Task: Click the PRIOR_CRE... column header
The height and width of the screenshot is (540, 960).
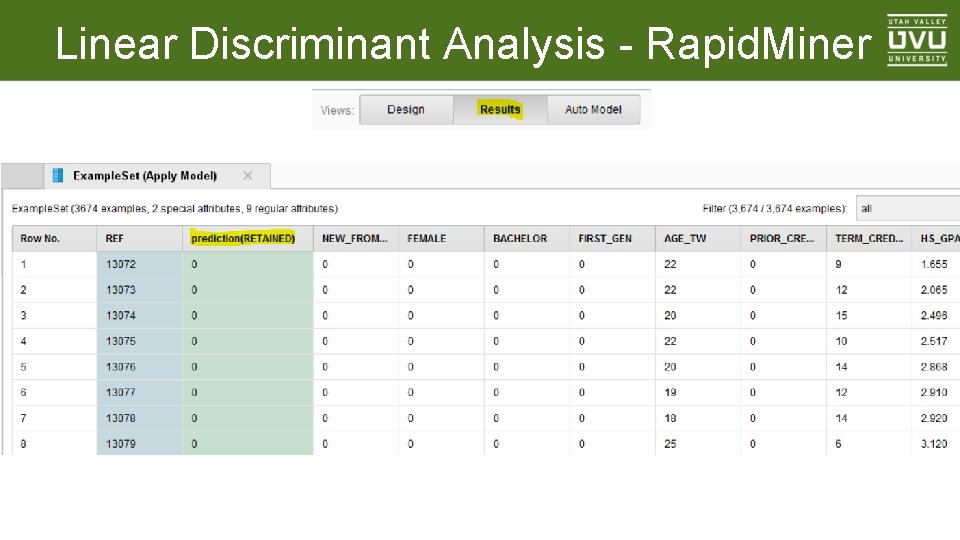Action: (x=784, y=239)
